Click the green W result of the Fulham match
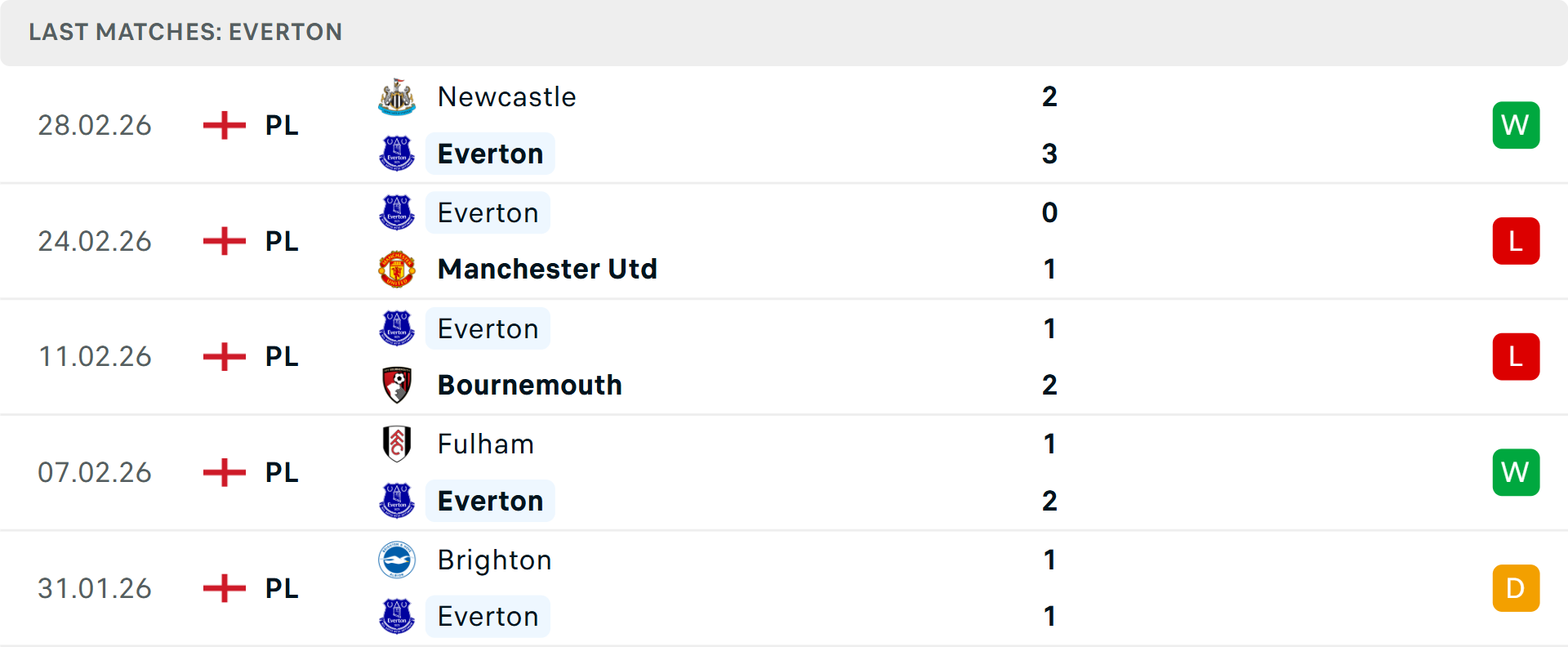Image resolution: width=1568 pixels, height=647 pixels. pyautogui.click(x=1516, y=472)
